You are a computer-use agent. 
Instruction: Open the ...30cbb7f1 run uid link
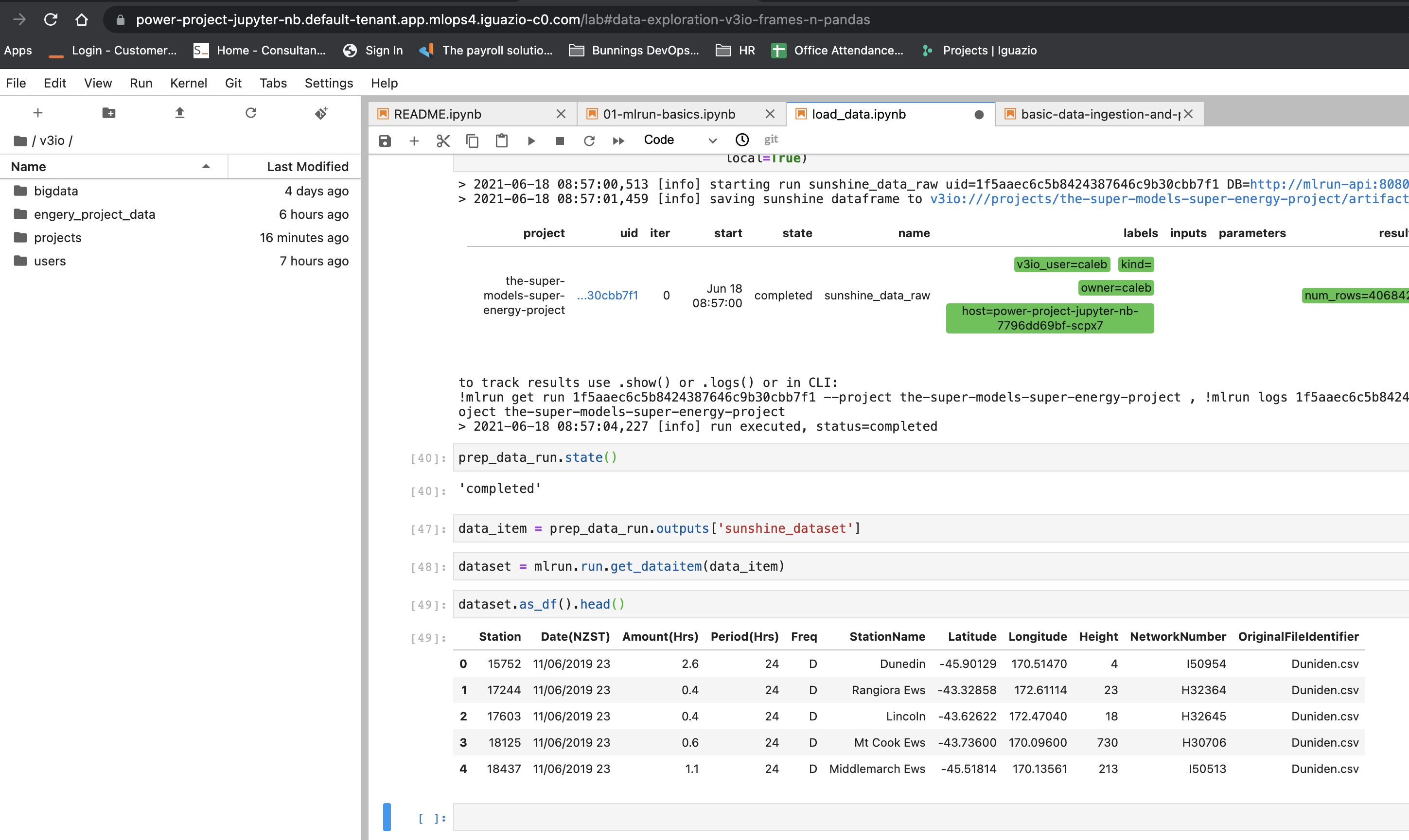pyautogui.click(x=607, y=295)
